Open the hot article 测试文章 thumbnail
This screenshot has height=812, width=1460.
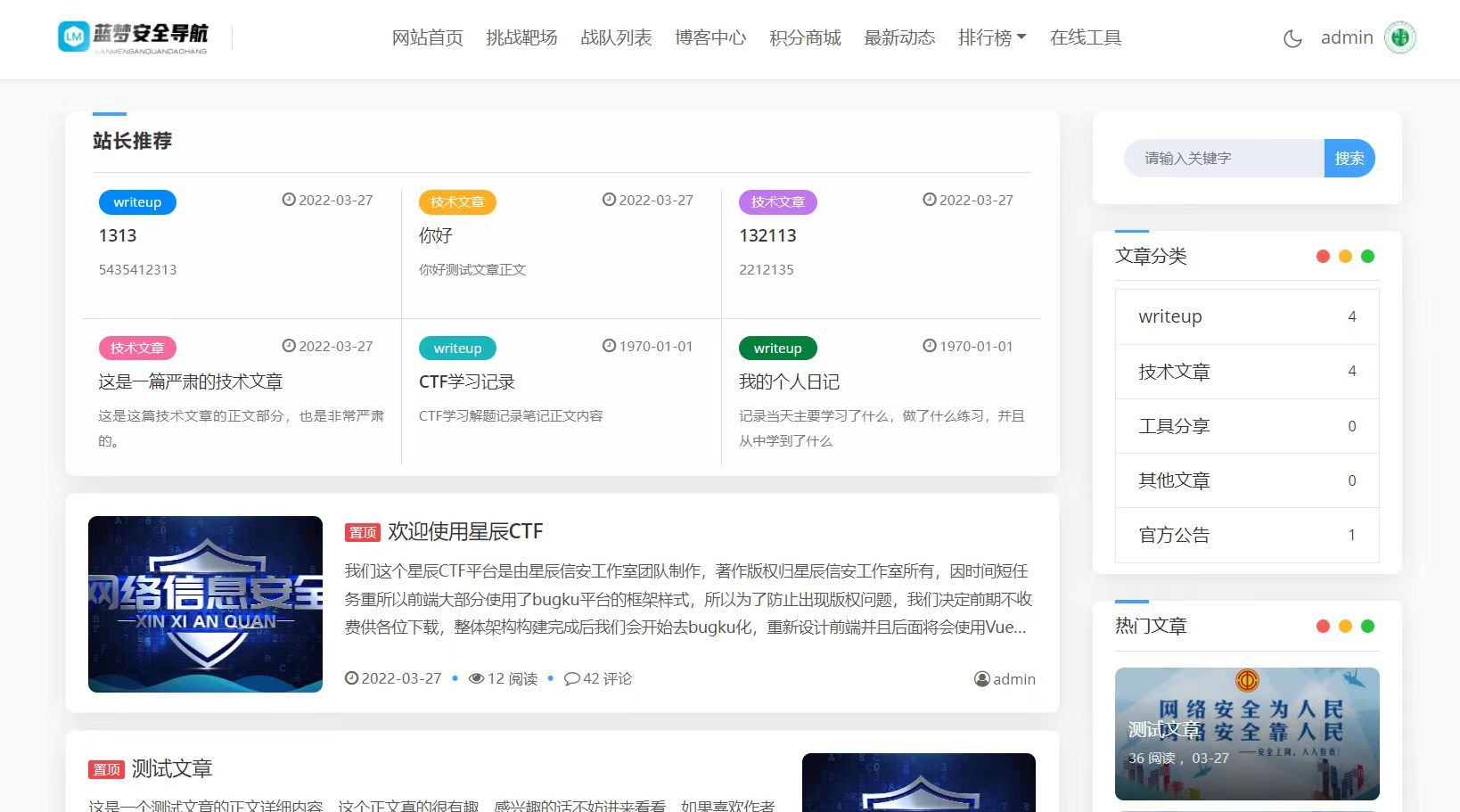coord(1247,734)
